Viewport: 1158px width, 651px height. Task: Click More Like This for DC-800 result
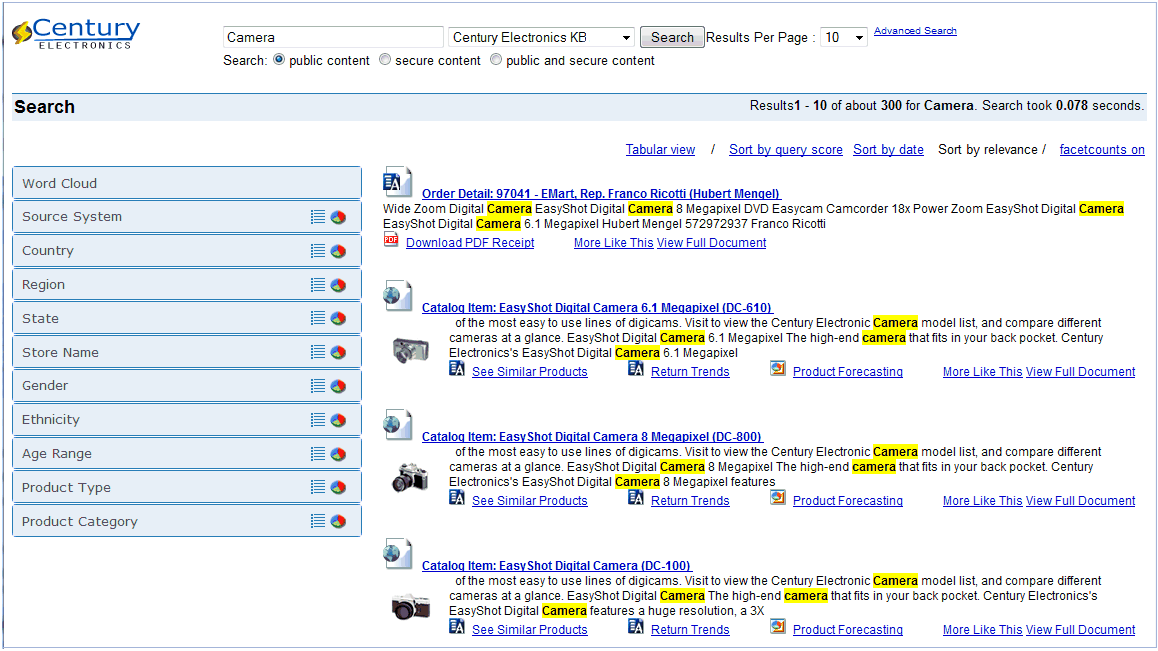pyautogui.click(x=982, y=500)
